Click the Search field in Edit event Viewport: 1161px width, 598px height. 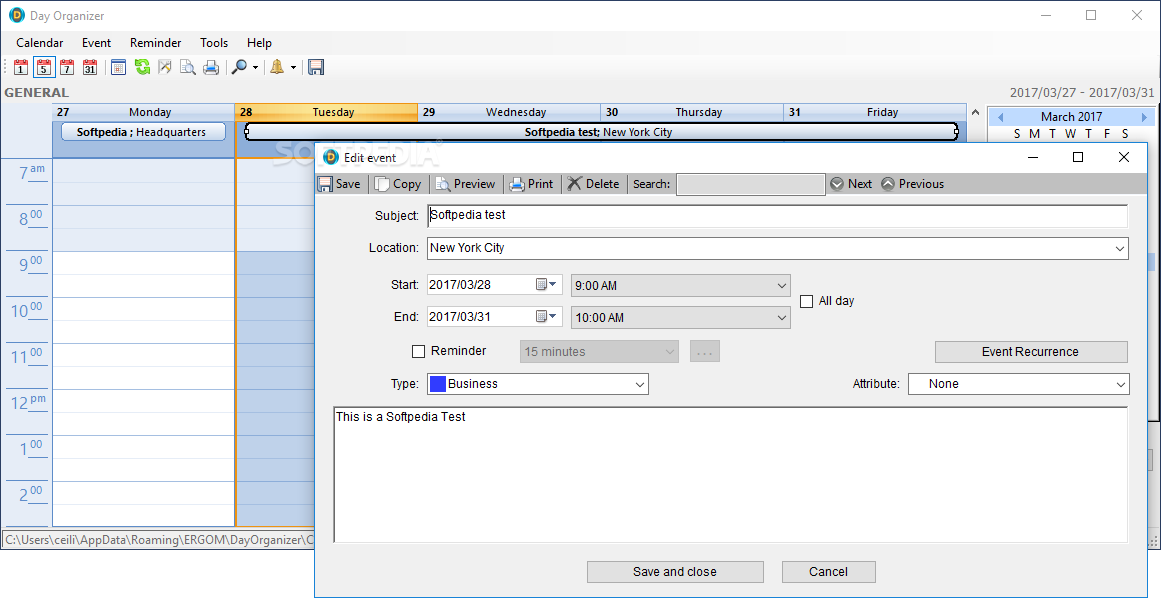(x=751, y=184)
